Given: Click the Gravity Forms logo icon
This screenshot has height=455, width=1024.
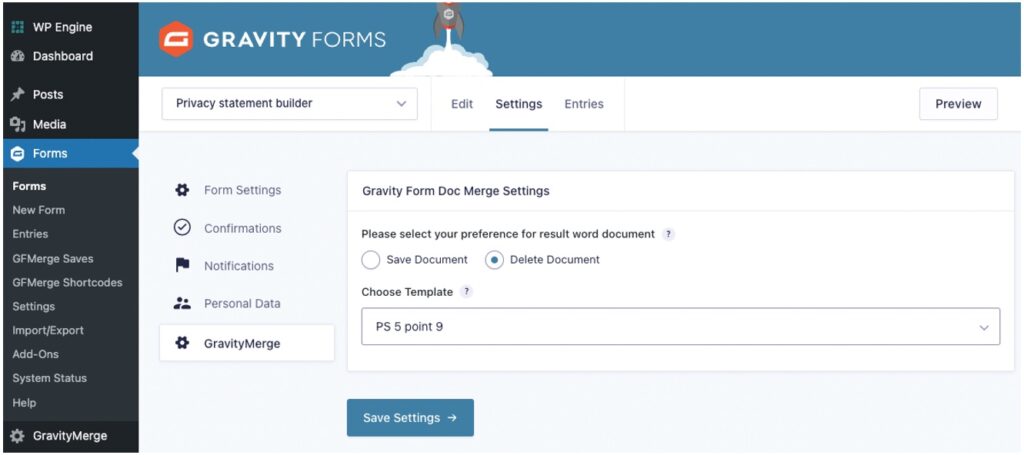Looking at the screenshot, I should 175,40.
